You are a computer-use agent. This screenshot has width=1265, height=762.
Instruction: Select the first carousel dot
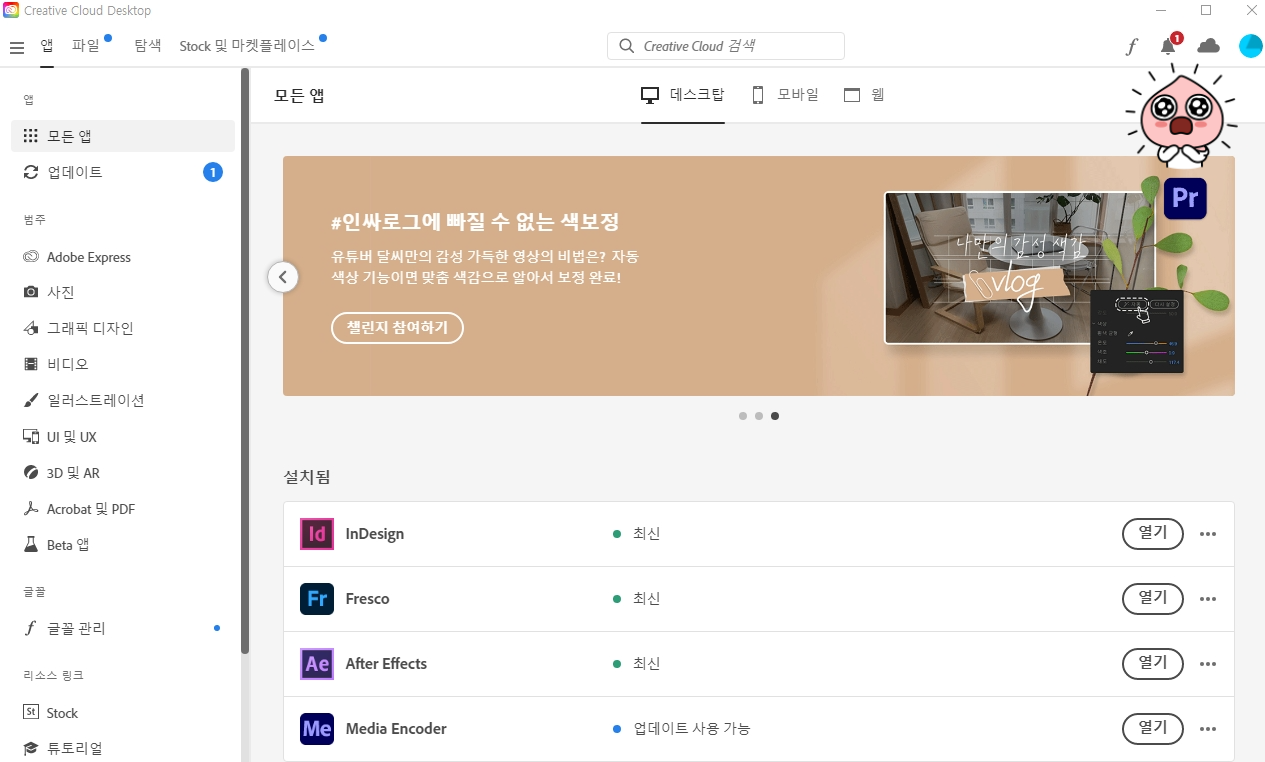pos(743,416)
